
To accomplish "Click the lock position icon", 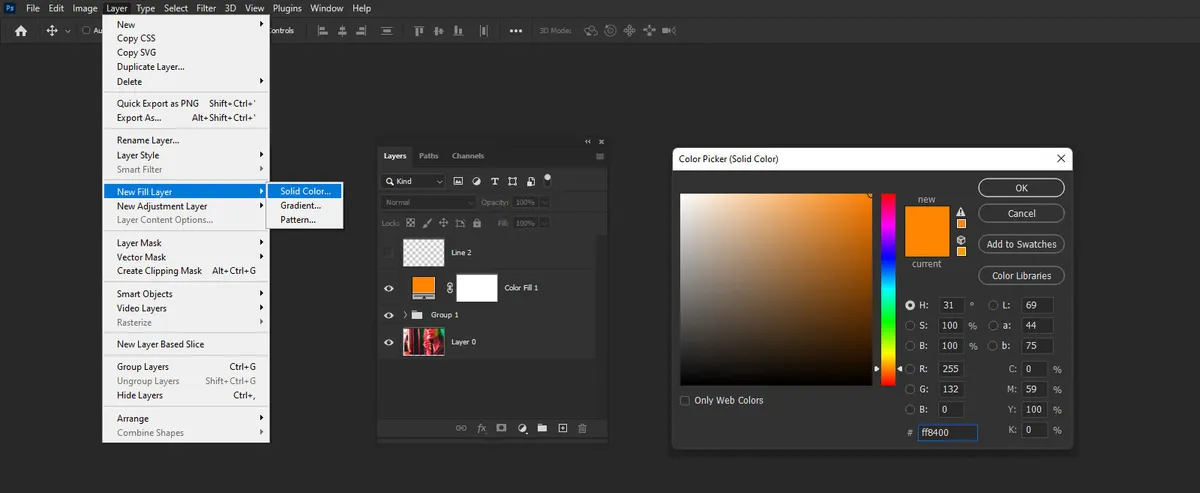I will [444, 223].
